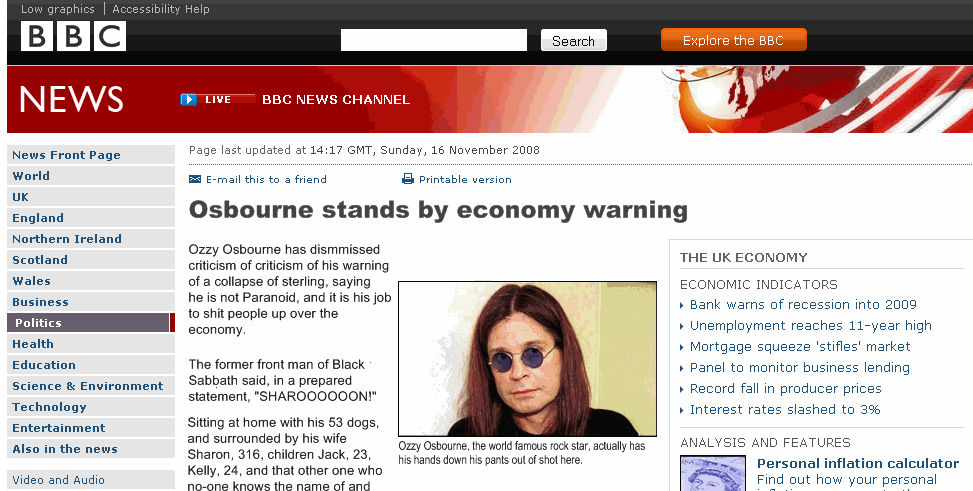Open the Low graphics version link

[x=58, y=9]
